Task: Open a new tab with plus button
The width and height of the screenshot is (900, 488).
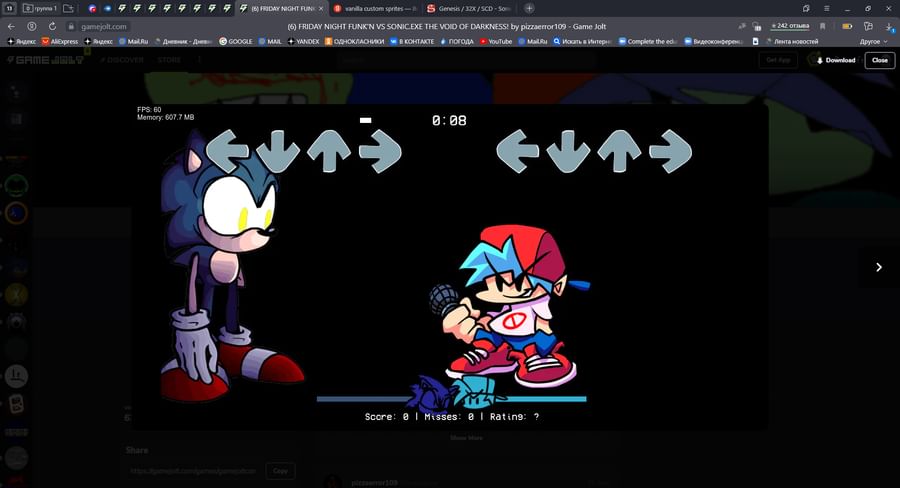Action: (x=529, y=9)
